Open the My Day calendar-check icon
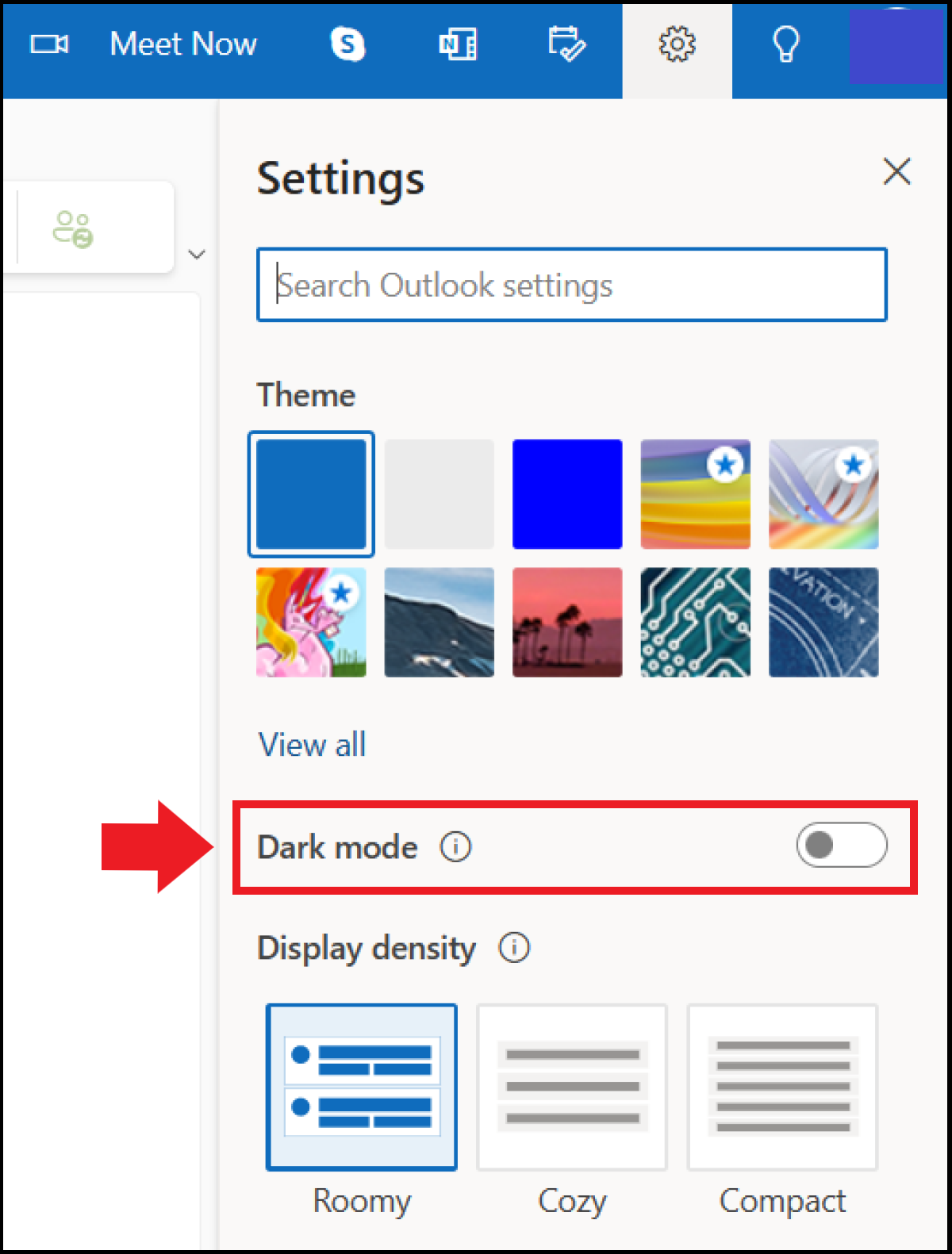The image size is (952, 1254). [566, 44]
